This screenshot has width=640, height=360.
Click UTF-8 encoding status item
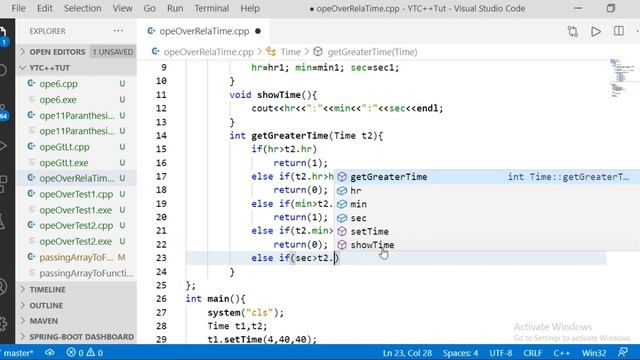tap(500, 353)
